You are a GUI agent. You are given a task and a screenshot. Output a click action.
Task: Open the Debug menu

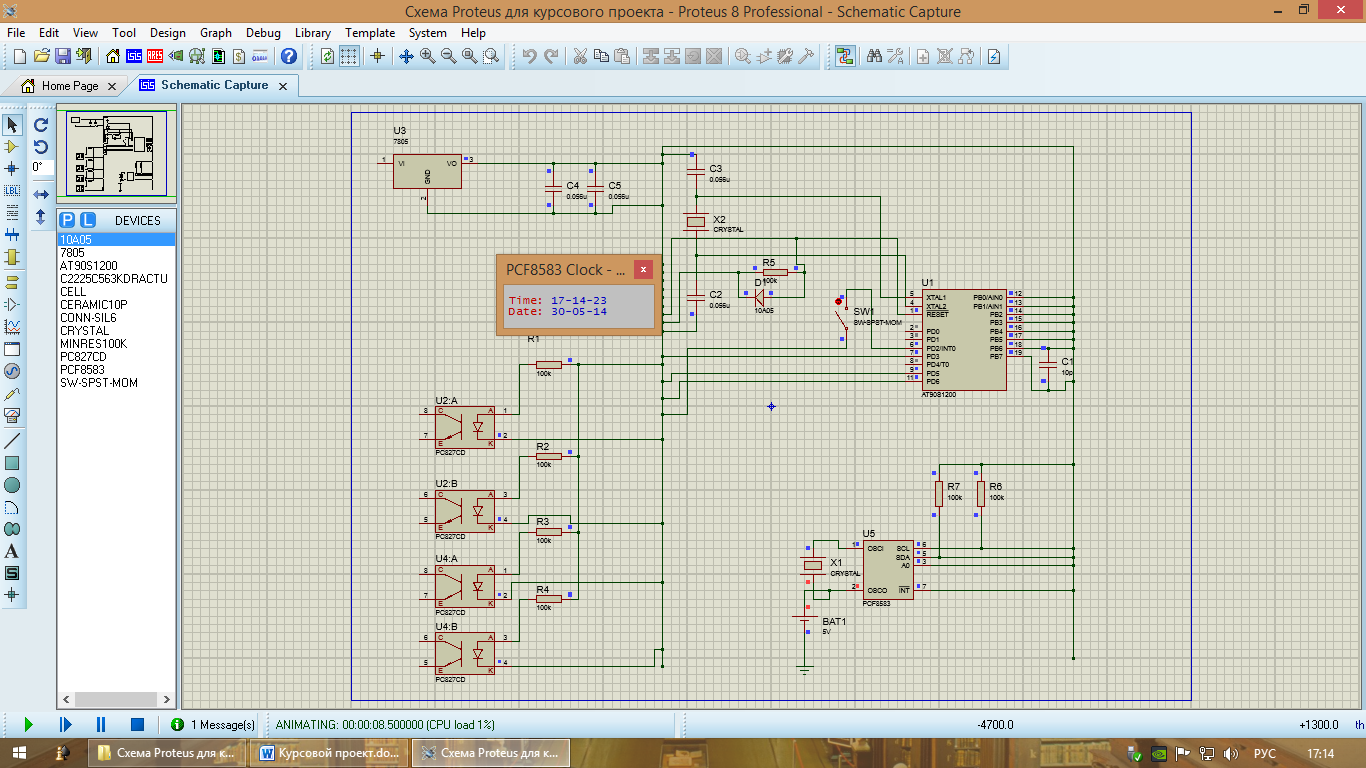(x=263, y=33)
